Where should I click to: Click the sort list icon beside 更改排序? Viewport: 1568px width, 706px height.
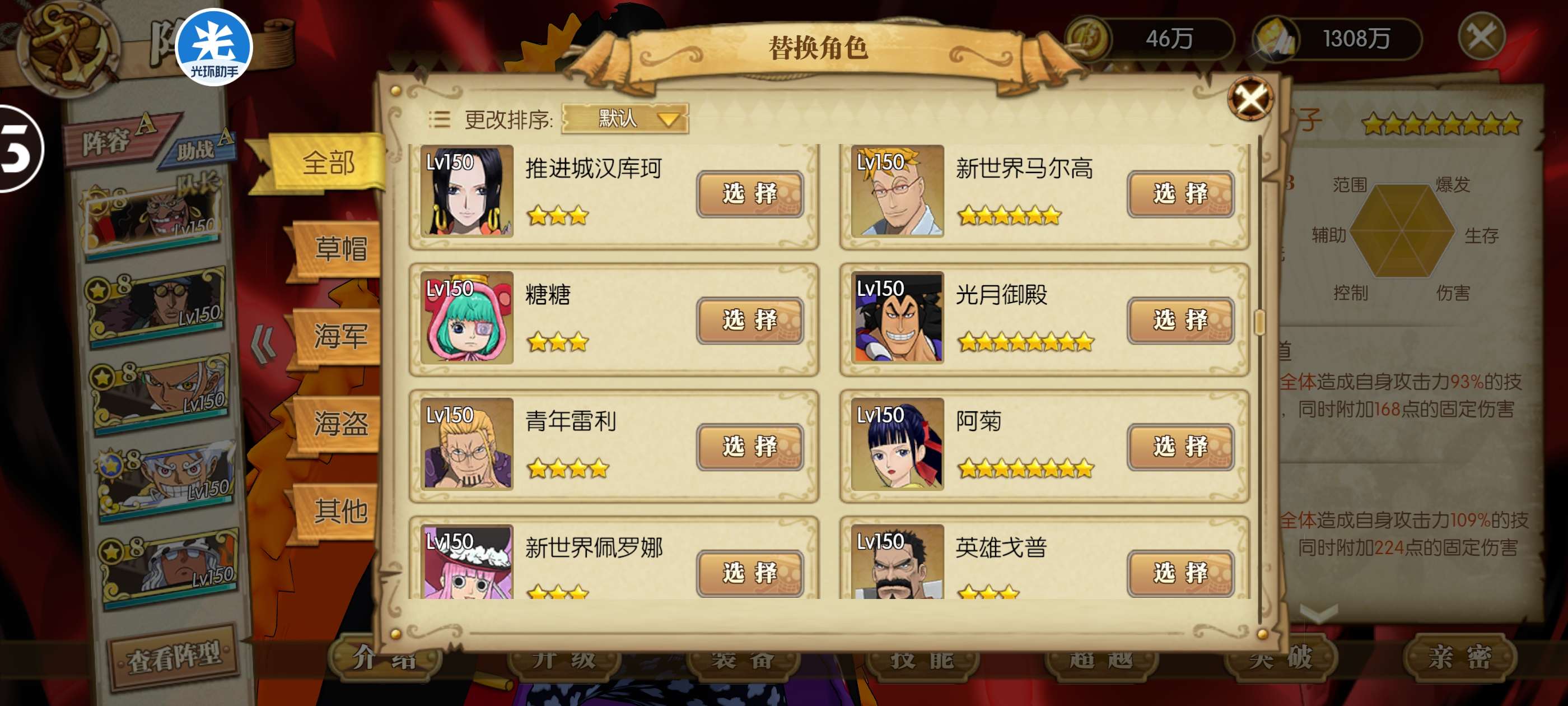439,119
